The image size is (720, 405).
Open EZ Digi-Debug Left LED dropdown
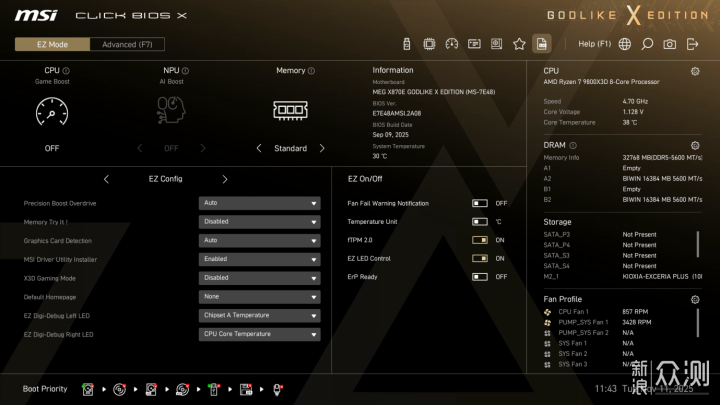pos(259,315)
